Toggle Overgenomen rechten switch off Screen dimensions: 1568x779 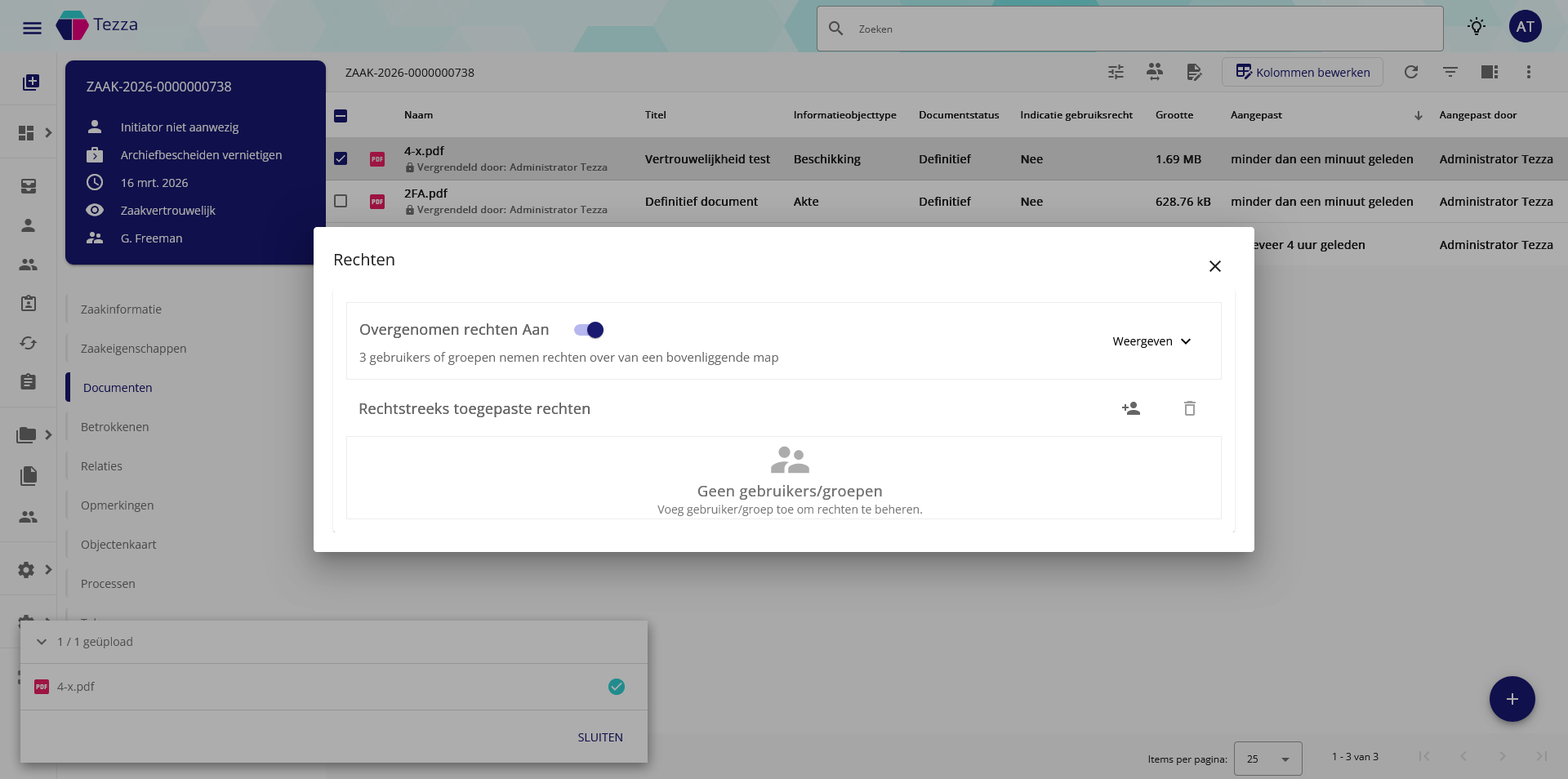[589, 330]
